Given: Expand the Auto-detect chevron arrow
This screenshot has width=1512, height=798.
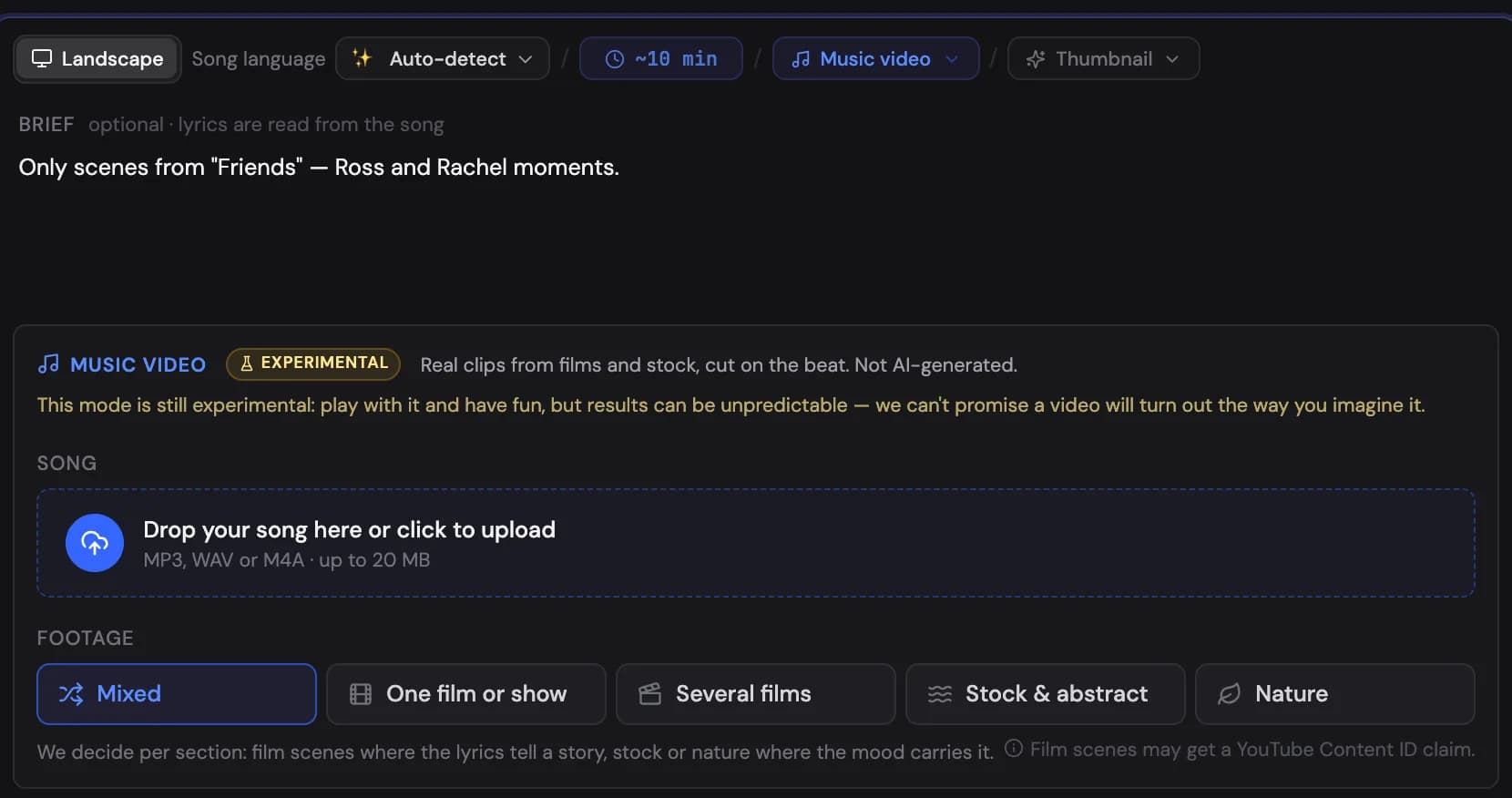Looking at the screenshot, I should pos(526,59).
